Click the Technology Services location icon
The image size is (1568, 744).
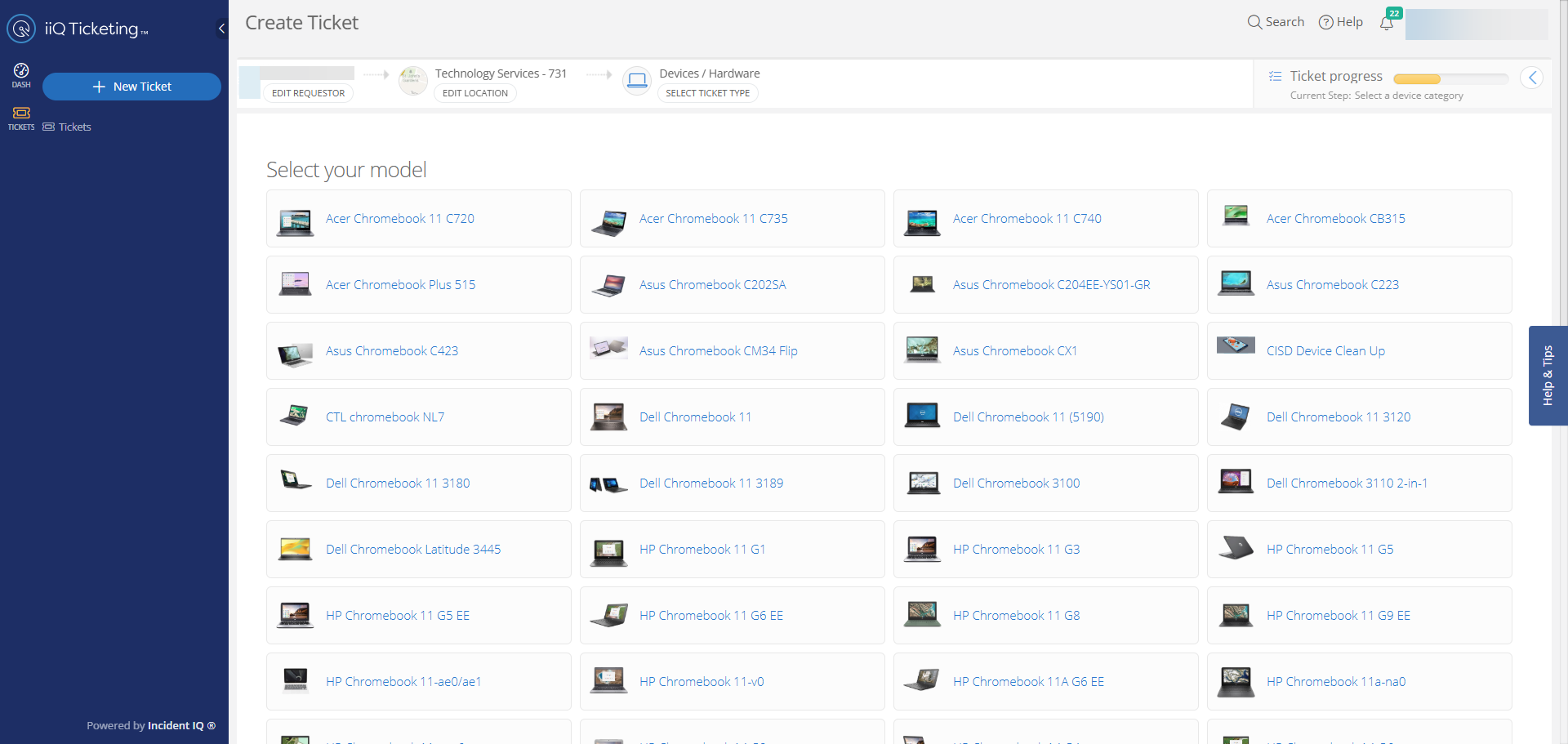coord(413,81)
